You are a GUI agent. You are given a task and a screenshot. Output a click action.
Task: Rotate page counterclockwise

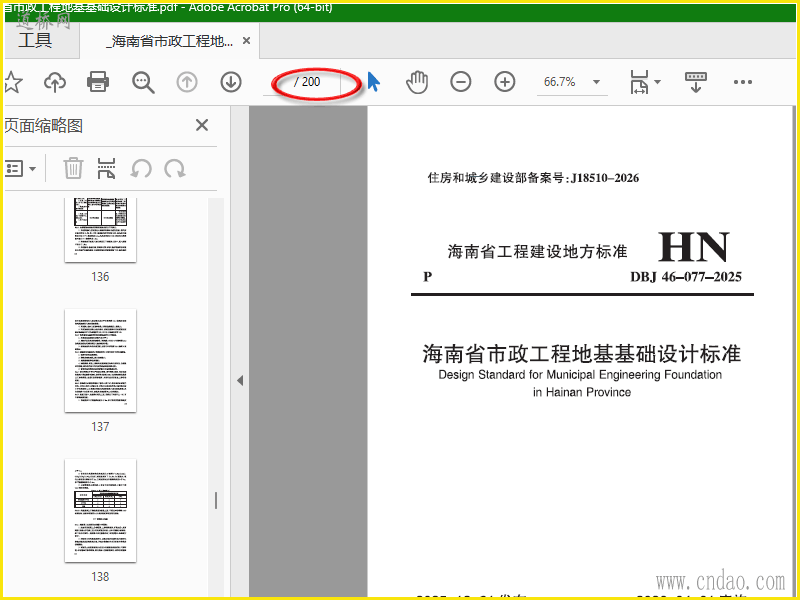coord(141,168)
